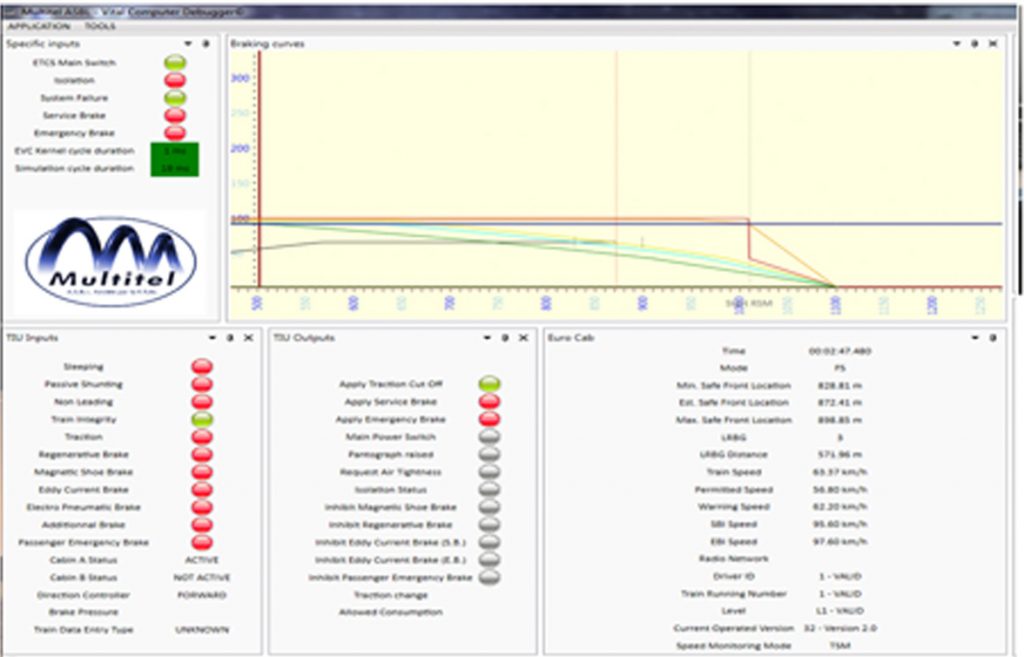Click the Train Integrity green indicator
1024x657 pixels.
(x=202, y=419)
